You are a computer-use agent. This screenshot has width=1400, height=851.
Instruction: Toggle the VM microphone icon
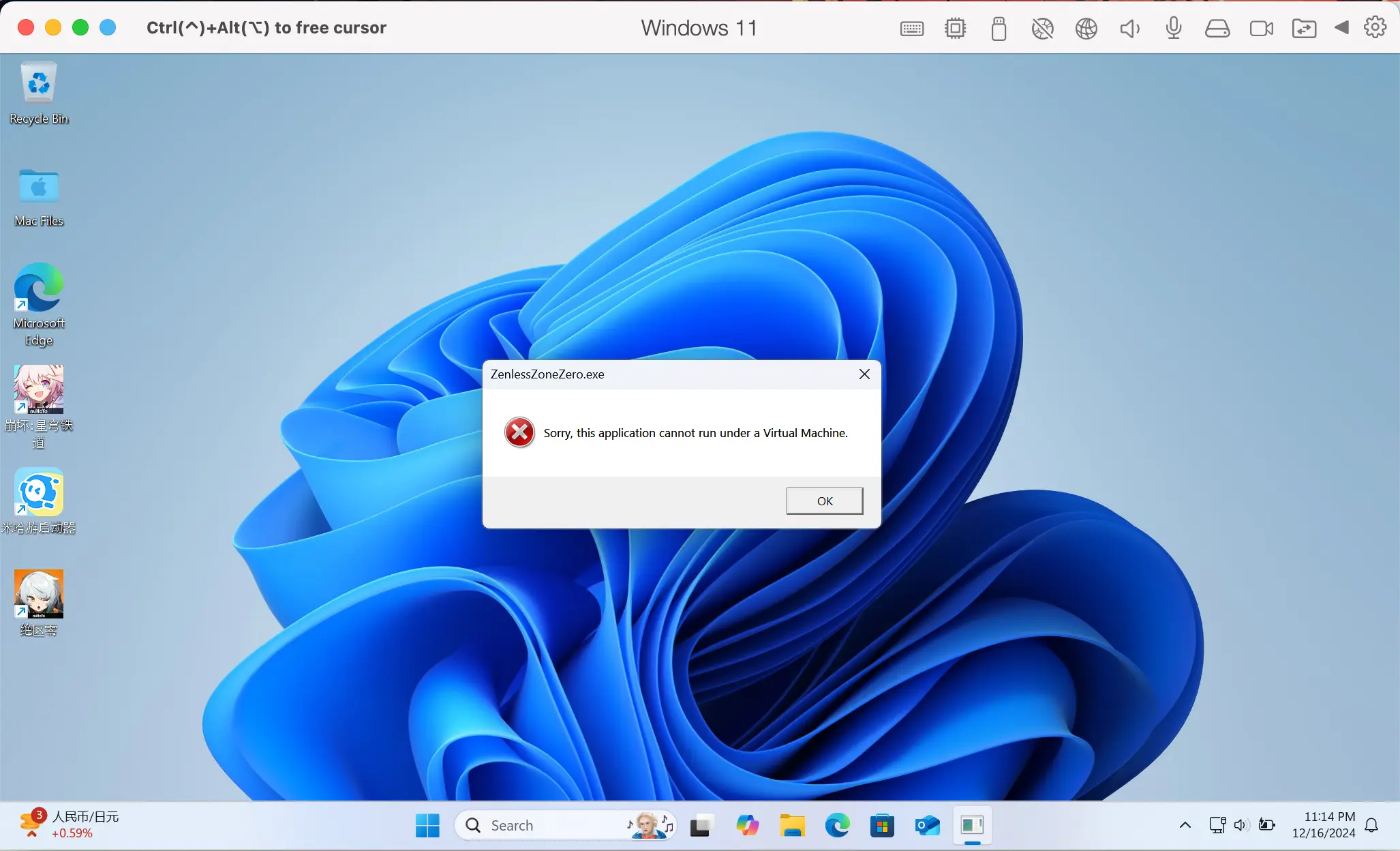(x=1173, y=29)
